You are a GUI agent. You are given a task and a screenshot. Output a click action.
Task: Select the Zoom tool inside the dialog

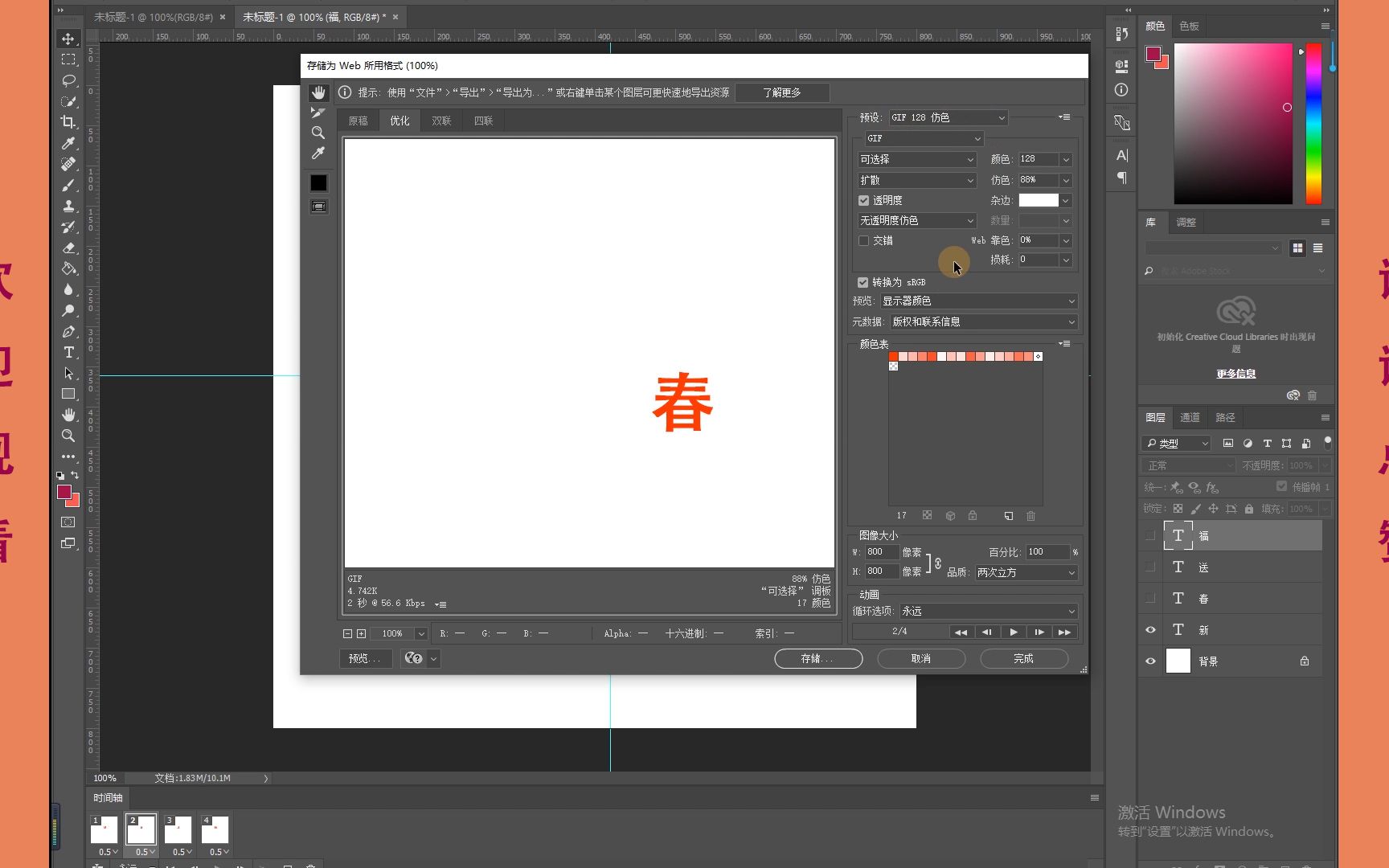(318, 133)
